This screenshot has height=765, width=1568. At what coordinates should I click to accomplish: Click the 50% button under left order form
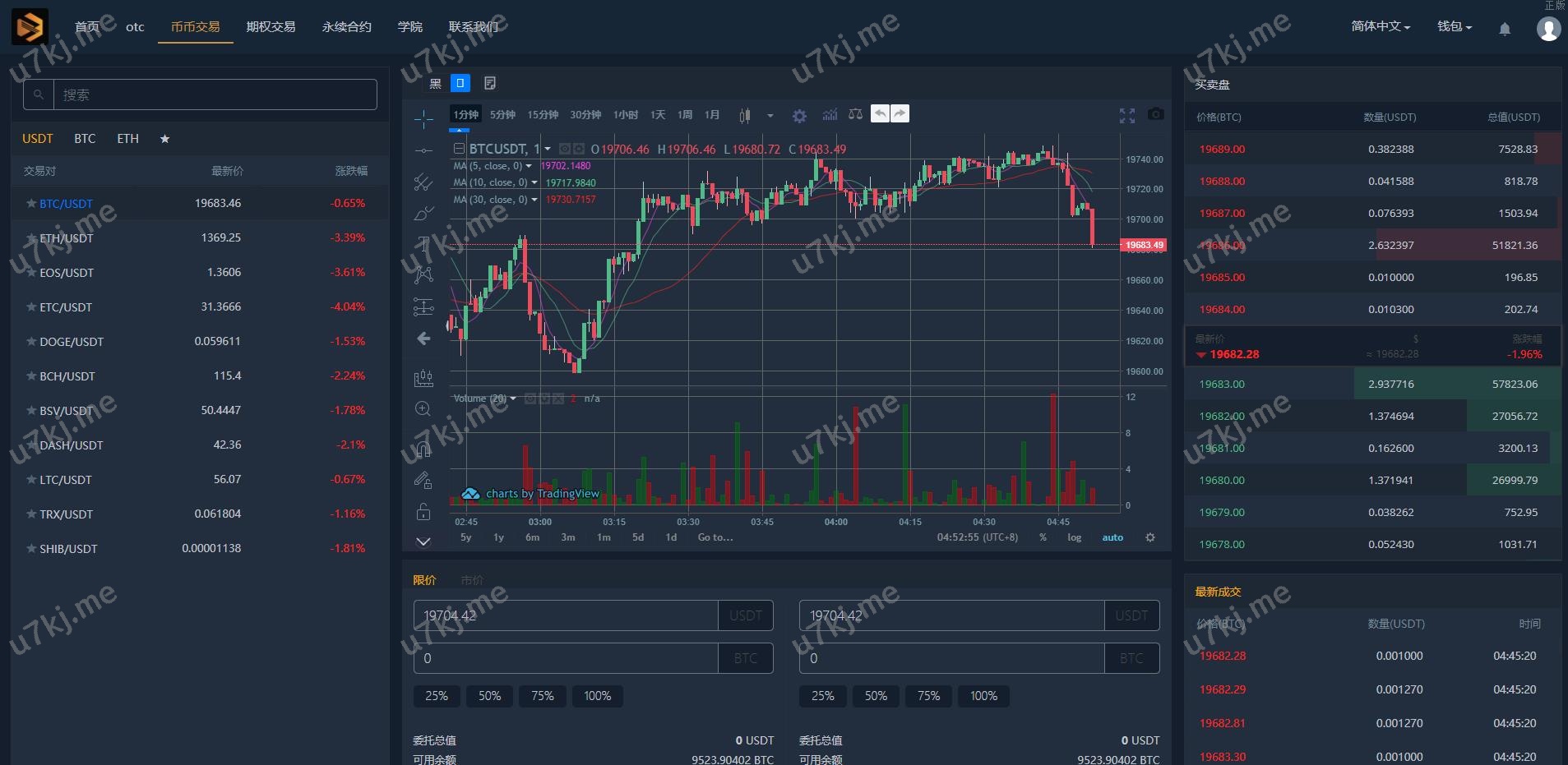pyautogui.click(x=489, y=696)
